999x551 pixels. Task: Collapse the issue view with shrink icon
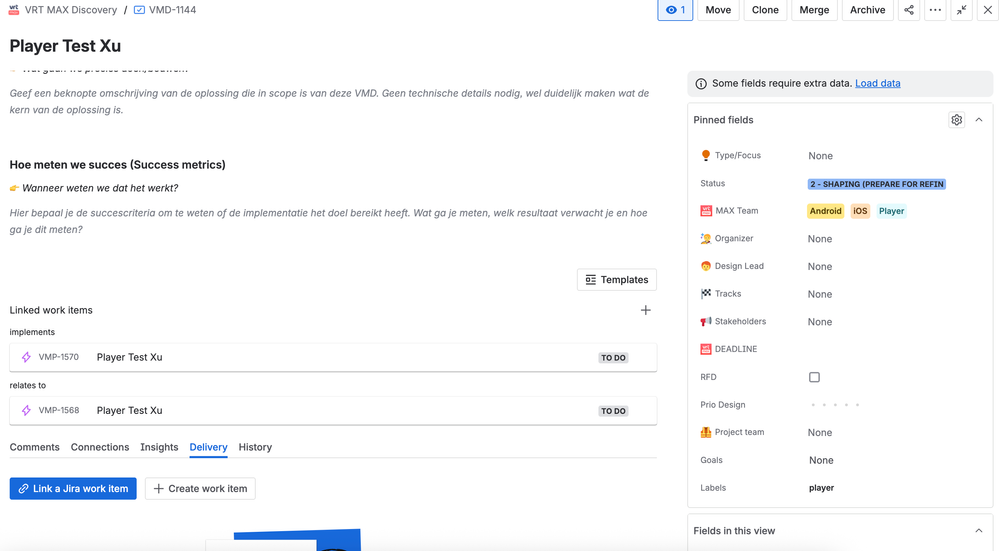(961, 10)
